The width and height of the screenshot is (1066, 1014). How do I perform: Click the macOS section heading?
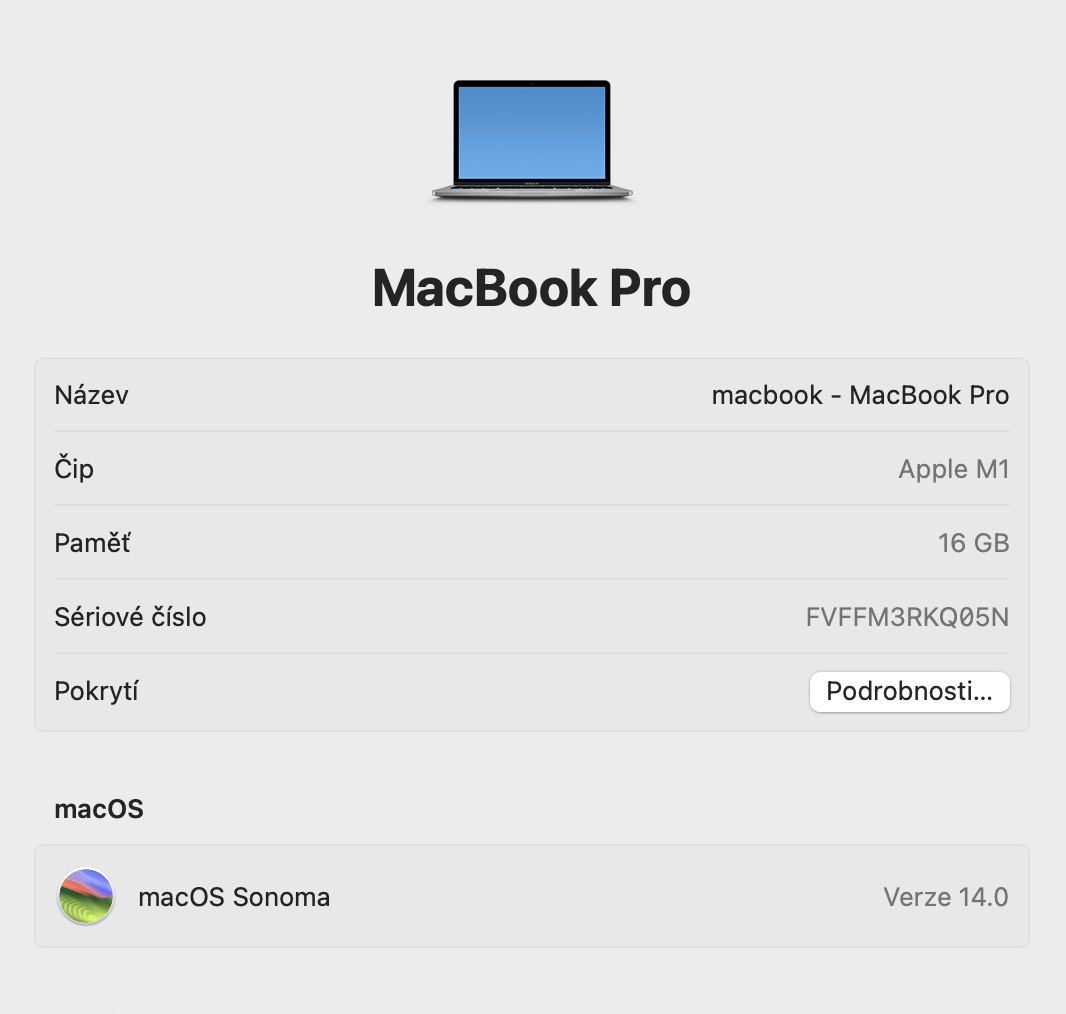(99, 809)
